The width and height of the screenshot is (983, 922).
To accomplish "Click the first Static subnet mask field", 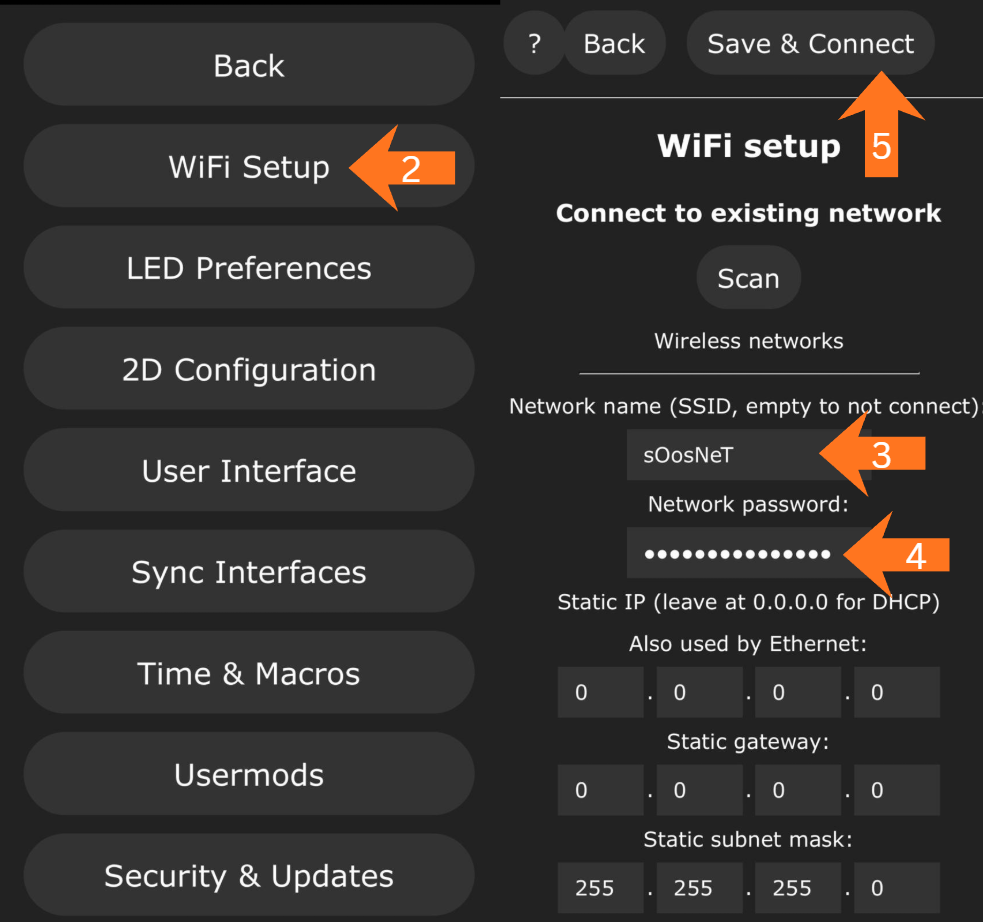I will [600, 888].
